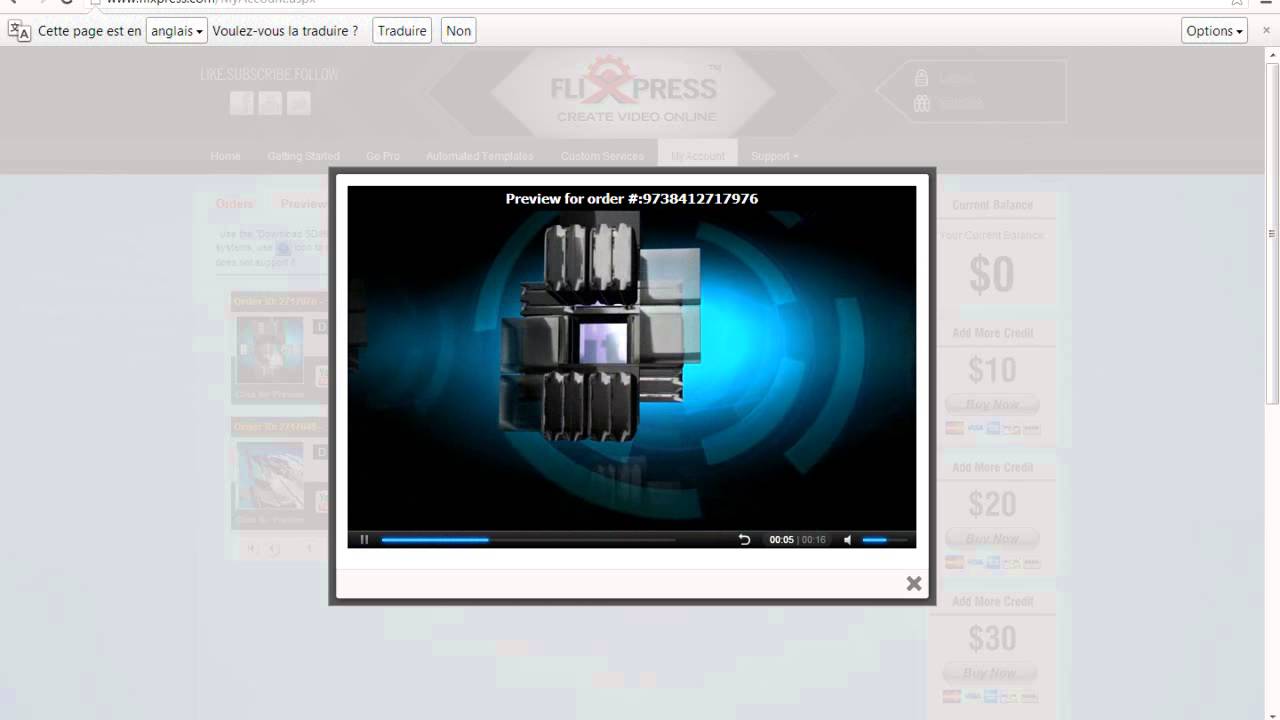Open the Custom Services nav item
Screen dimensions: 1280x720
tap(602, 156)
